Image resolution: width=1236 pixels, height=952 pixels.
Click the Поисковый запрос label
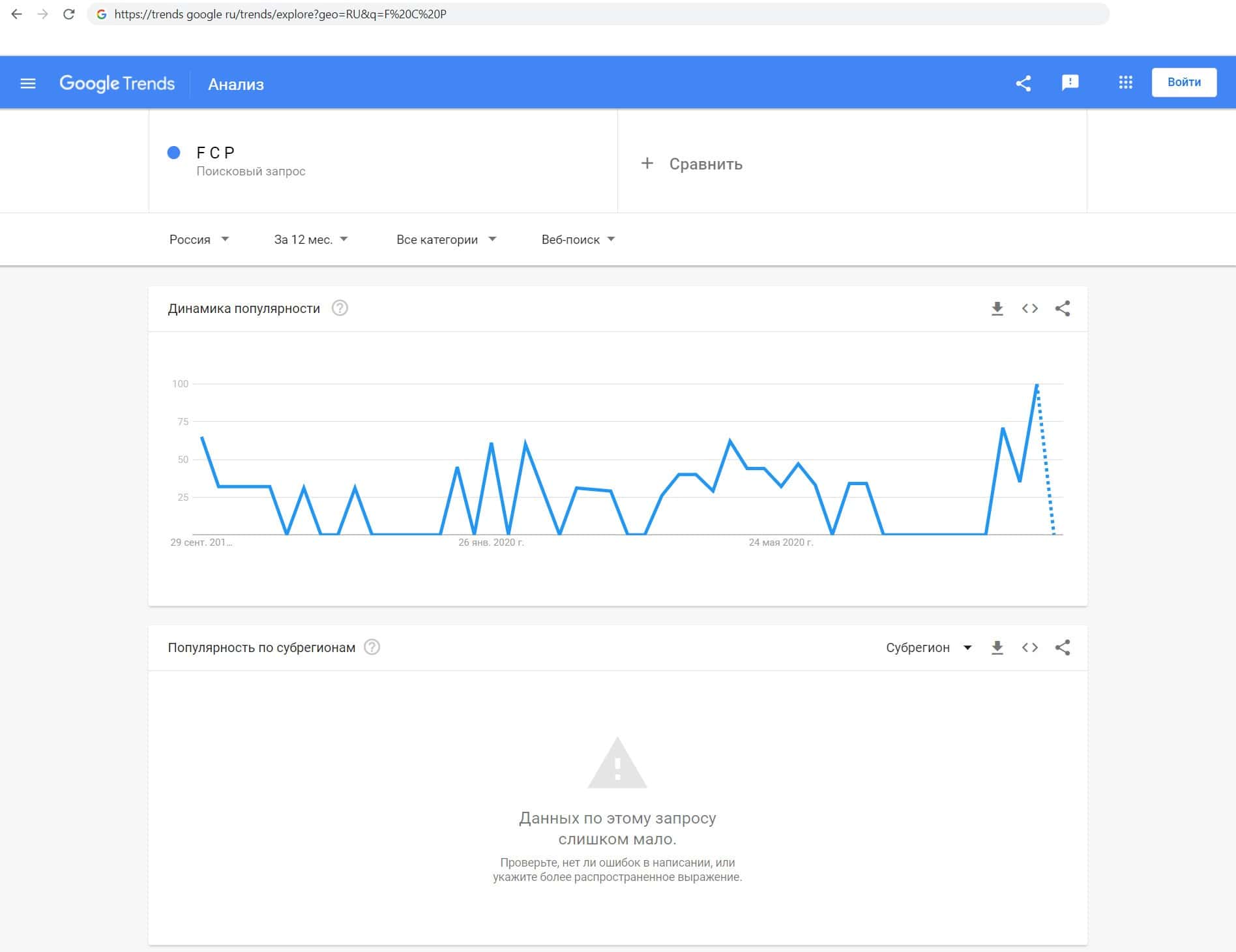coord(251,171)
